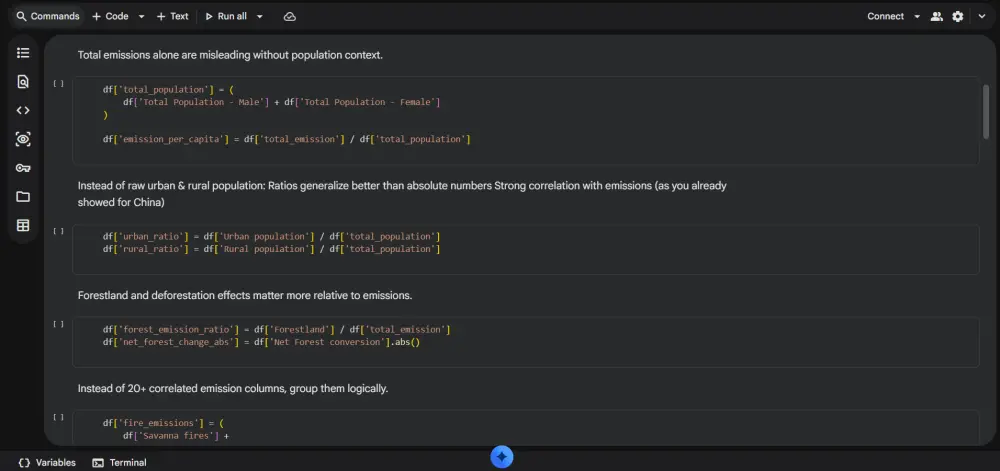The image size is (1000, 471).
Task: Click the 'Total emissions alone are misleading' text
Action: pos(230,55)
